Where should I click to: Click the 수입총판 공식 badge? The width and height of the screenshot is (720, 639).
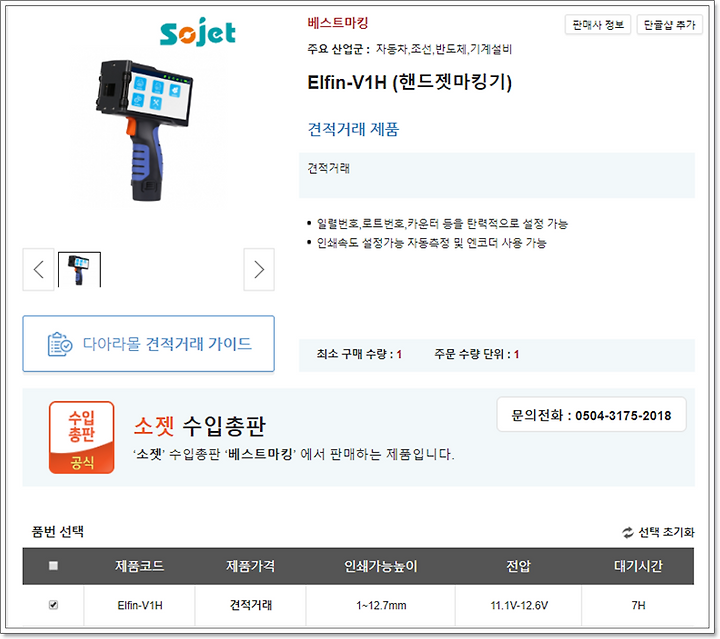tap(82, 437)
